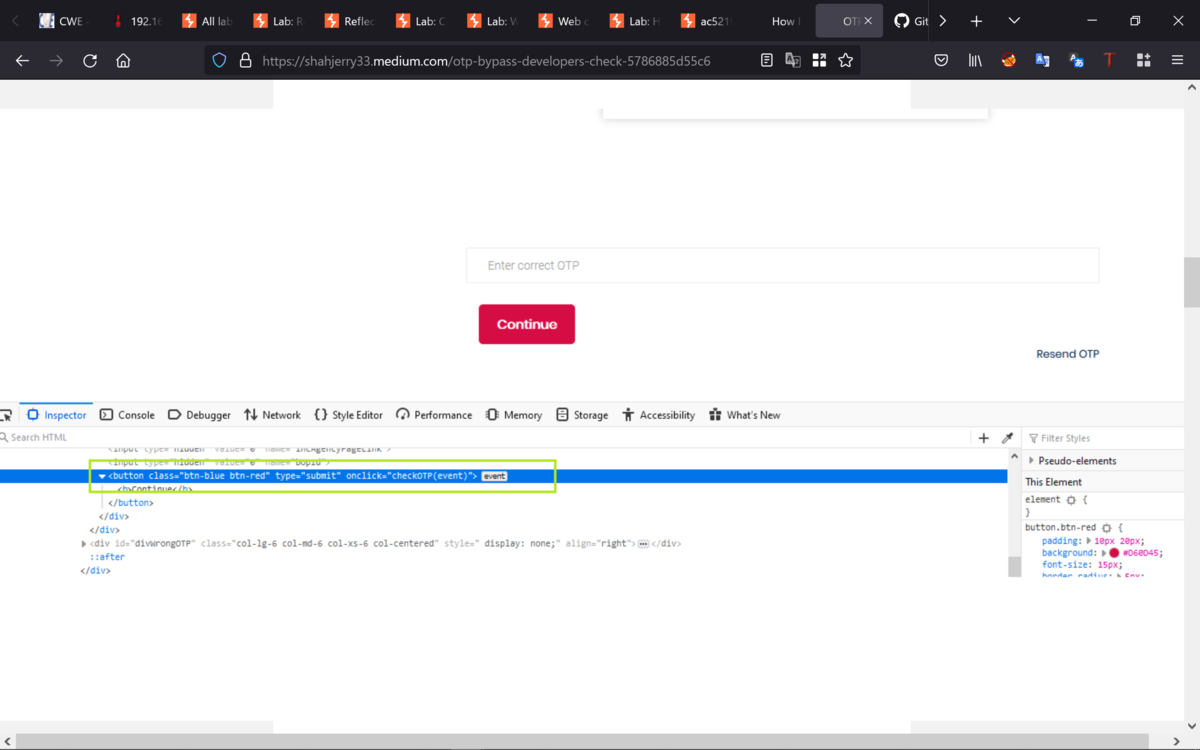Click the Resend OTP link
The image size is (1200, 750).
pyautogui.click(x=1068, y=354)
